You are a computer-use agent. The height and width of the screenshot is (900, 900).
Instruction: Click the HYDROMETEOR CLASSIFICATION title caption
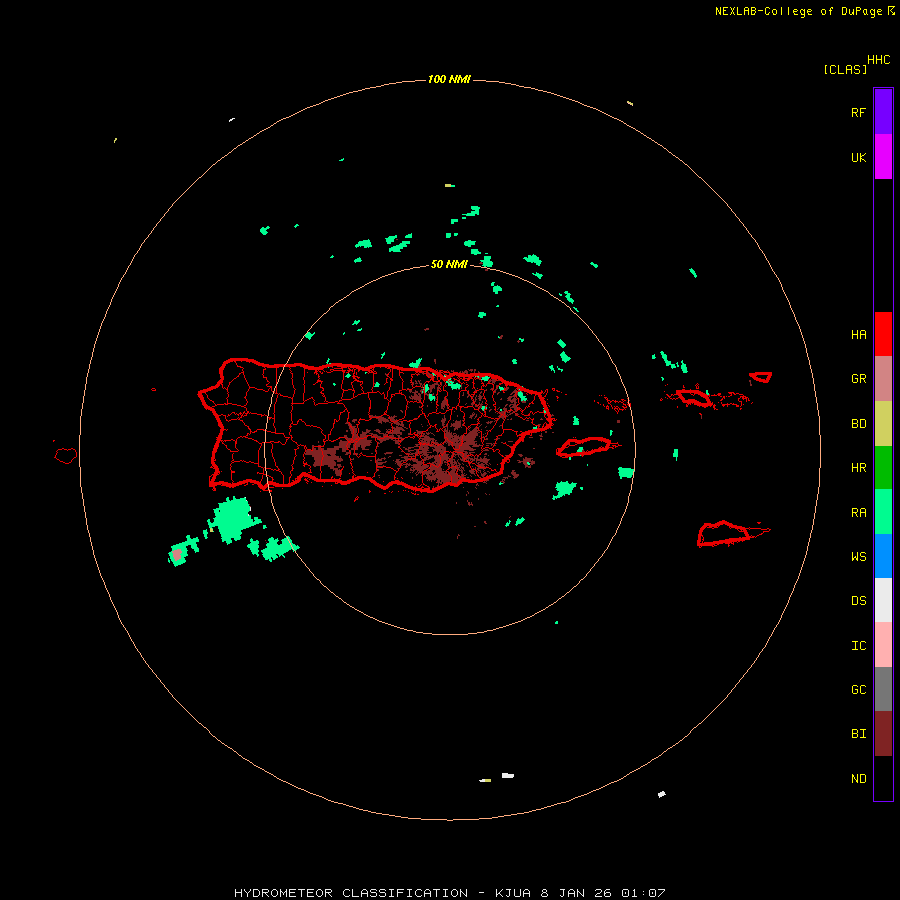pyautogui.click(x=449, y=893)
